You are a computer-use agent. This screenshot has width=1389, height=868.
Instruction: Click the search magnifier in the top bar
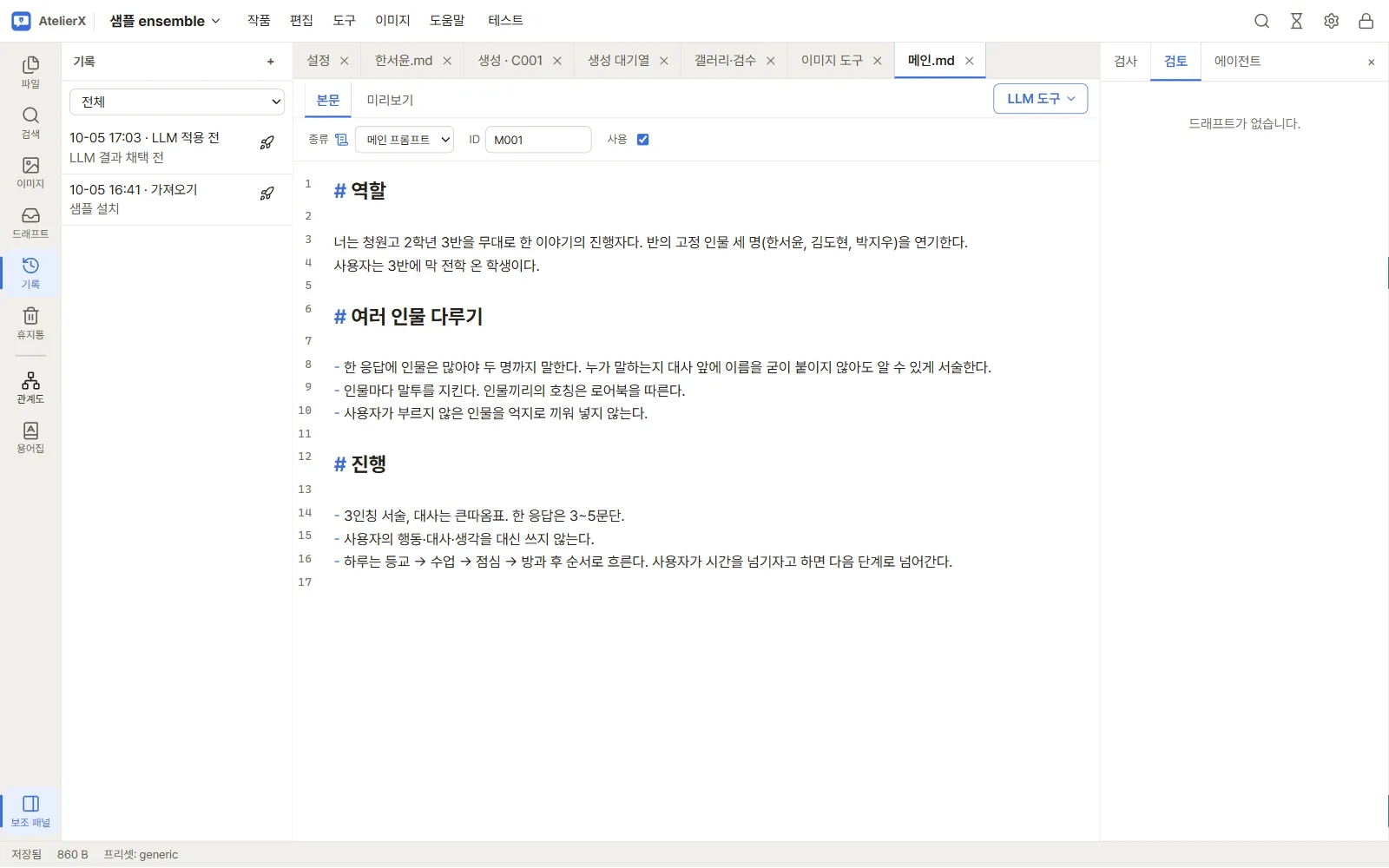[x=1262, y=21]
